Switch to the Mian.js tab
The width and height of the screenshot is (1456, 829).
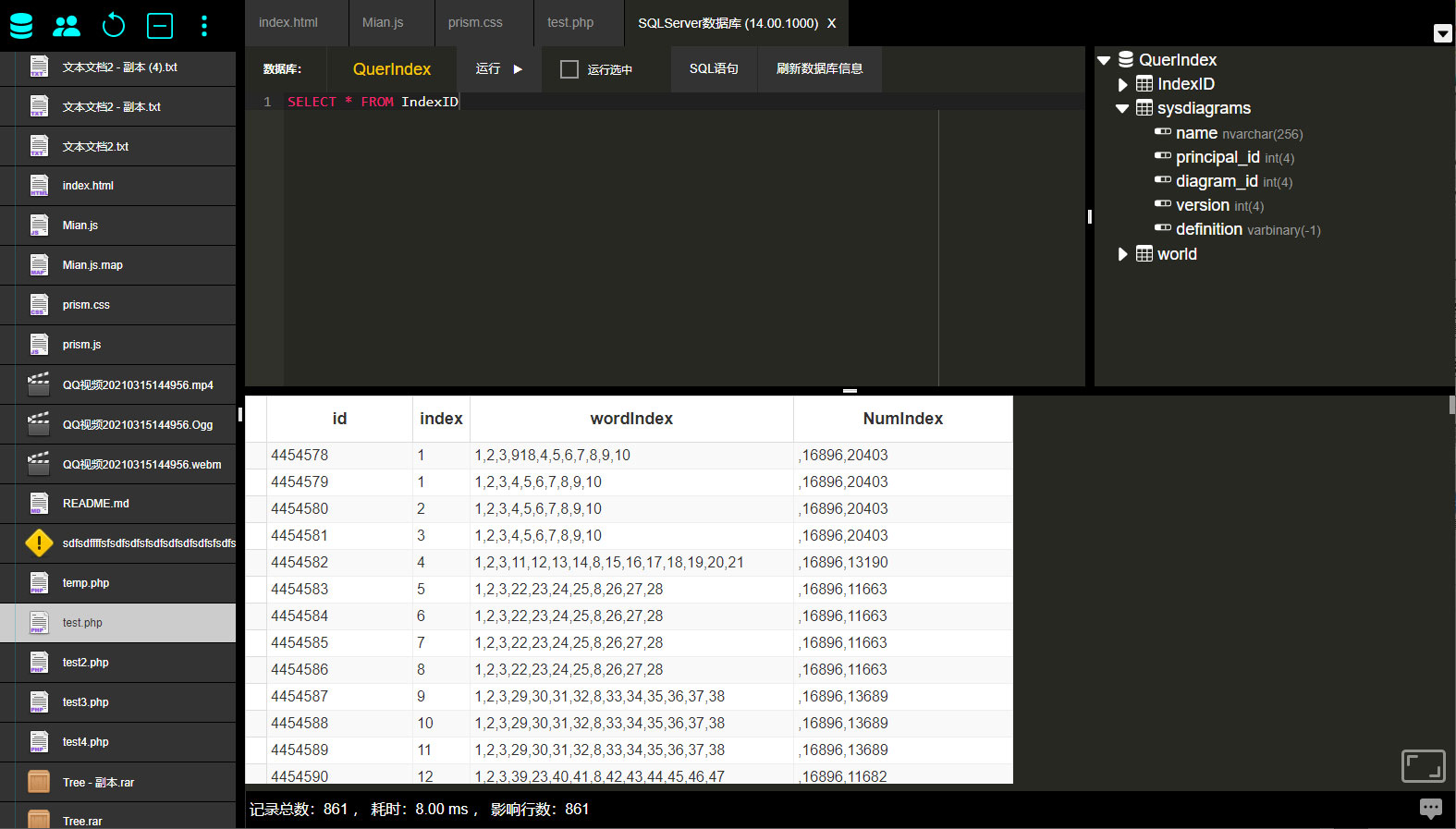383,23
